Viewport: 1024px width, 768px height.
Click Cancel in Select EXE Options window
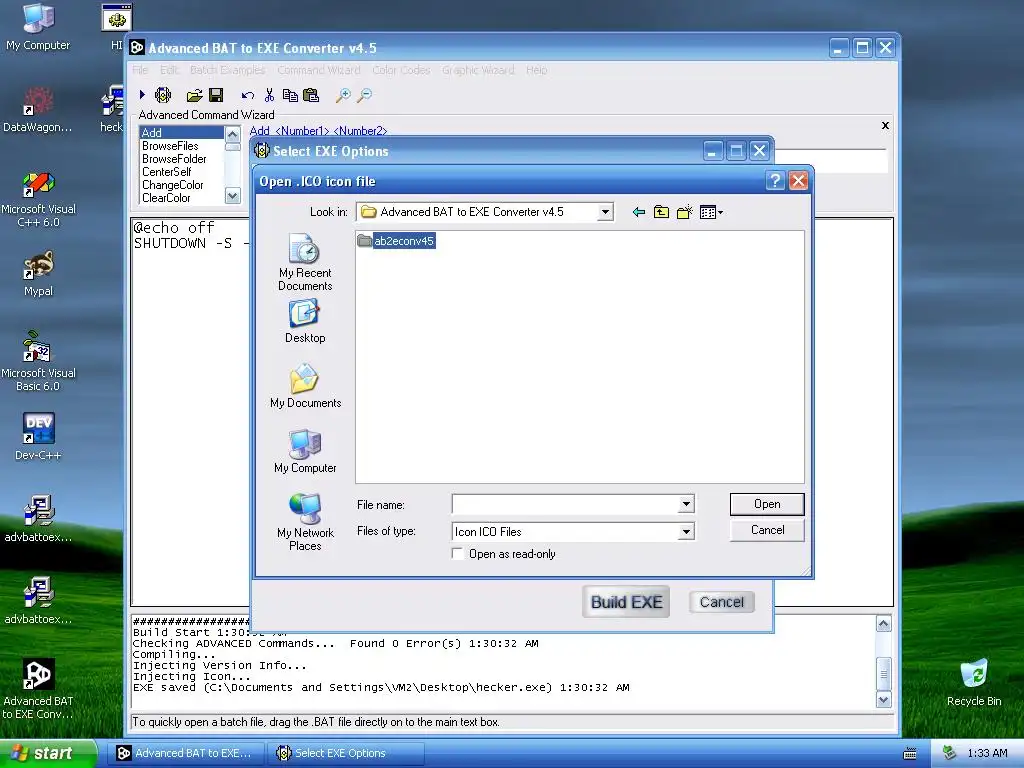click(x=722, y=601)
